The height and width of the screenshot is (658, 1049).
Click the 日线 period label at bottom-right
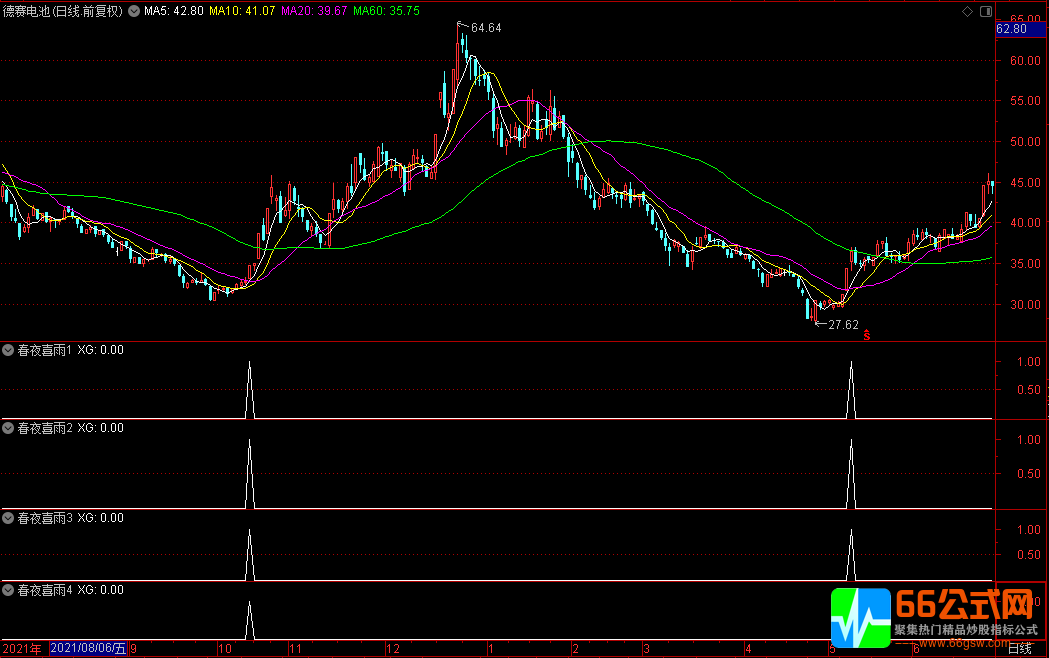point(1020,648)
